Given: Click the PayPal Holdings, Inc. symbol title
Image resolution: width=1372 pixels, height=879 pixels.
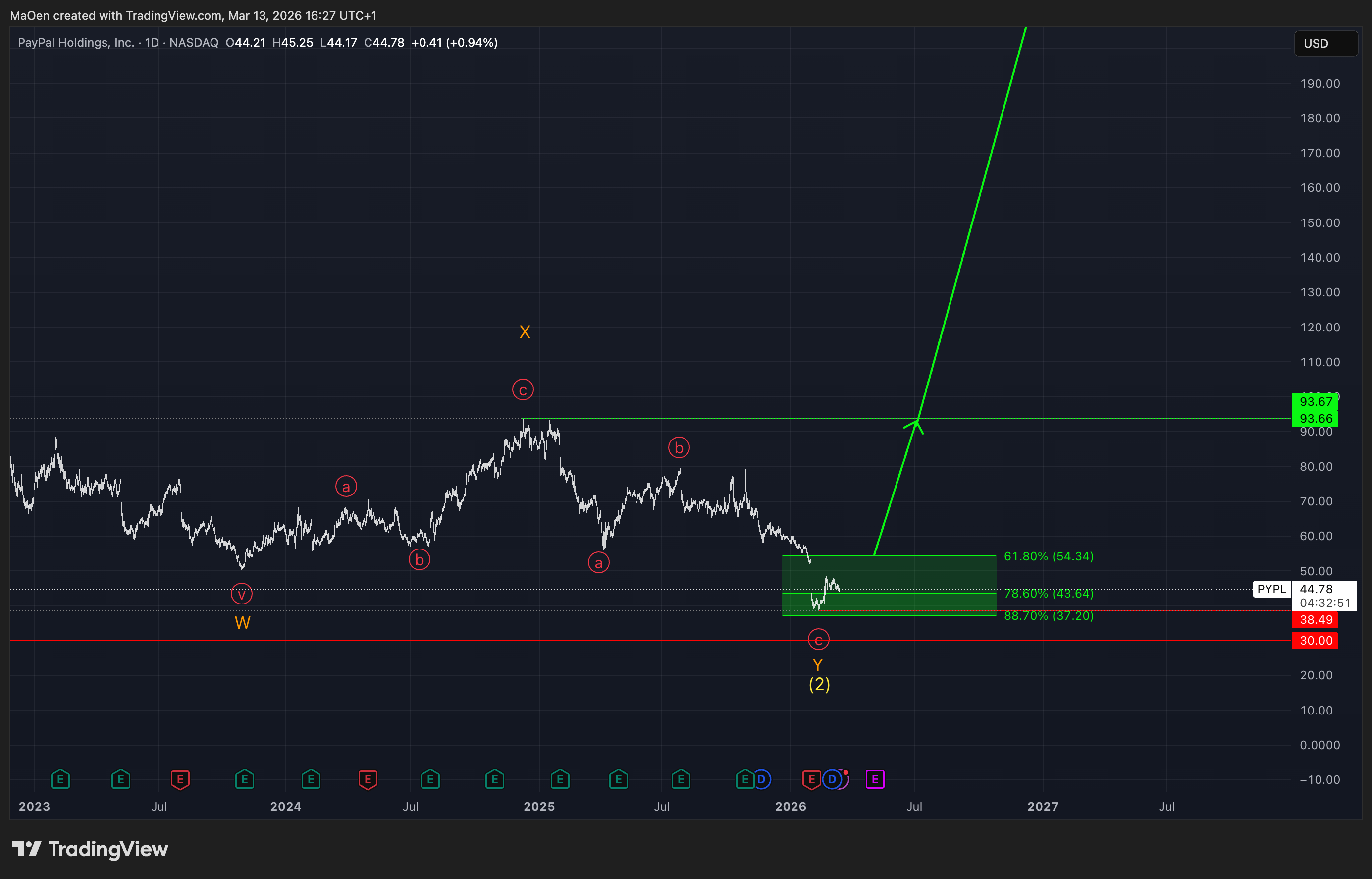Looking at the screenshot, I should point(76,42).
